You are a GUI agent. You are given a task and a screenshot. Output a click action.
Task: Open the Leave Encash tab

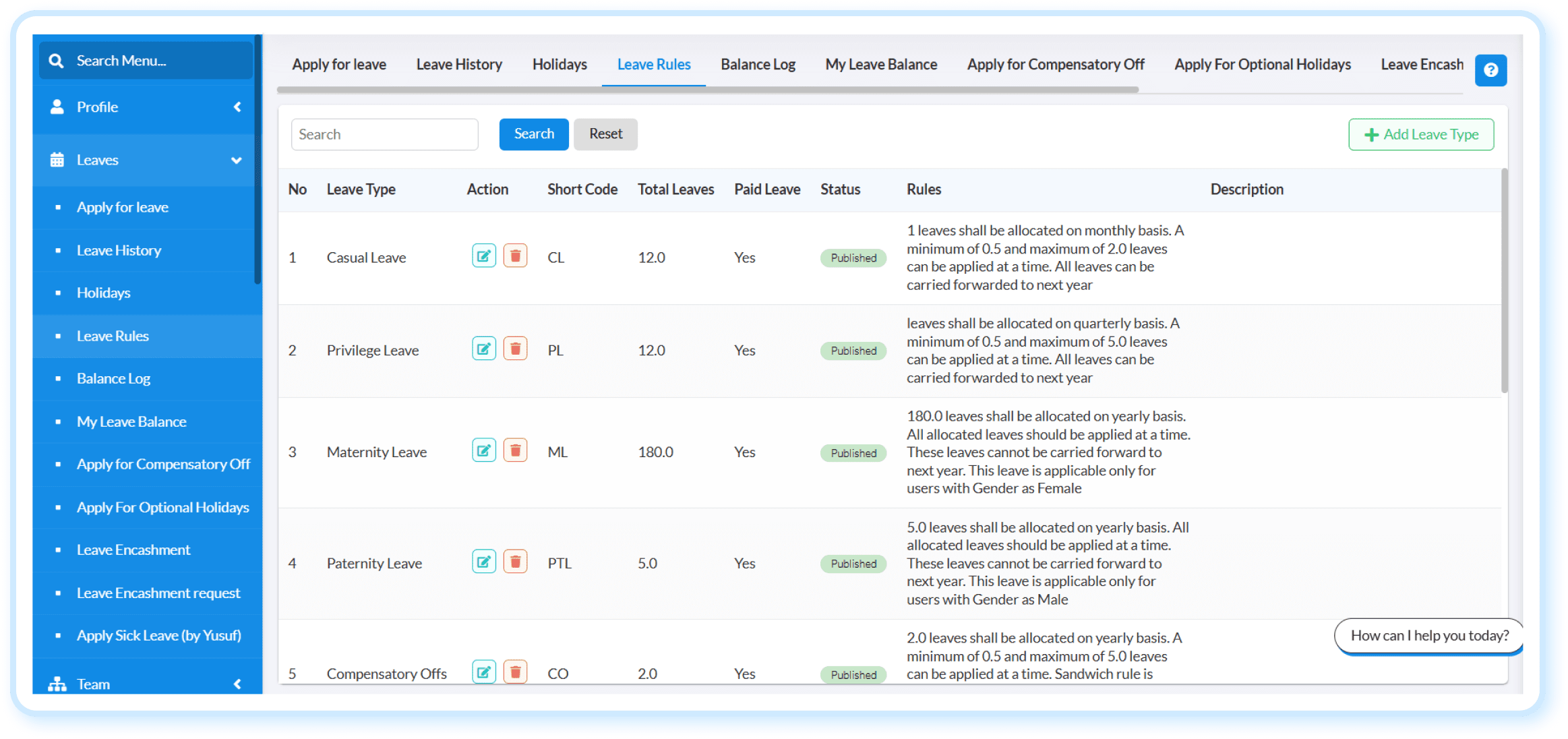tap(1422, 65)
